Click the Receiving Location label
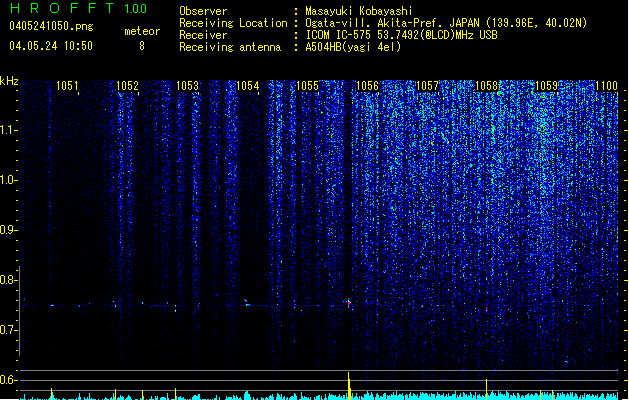Viewport: 629px width, 400px height. pos(233,23)
